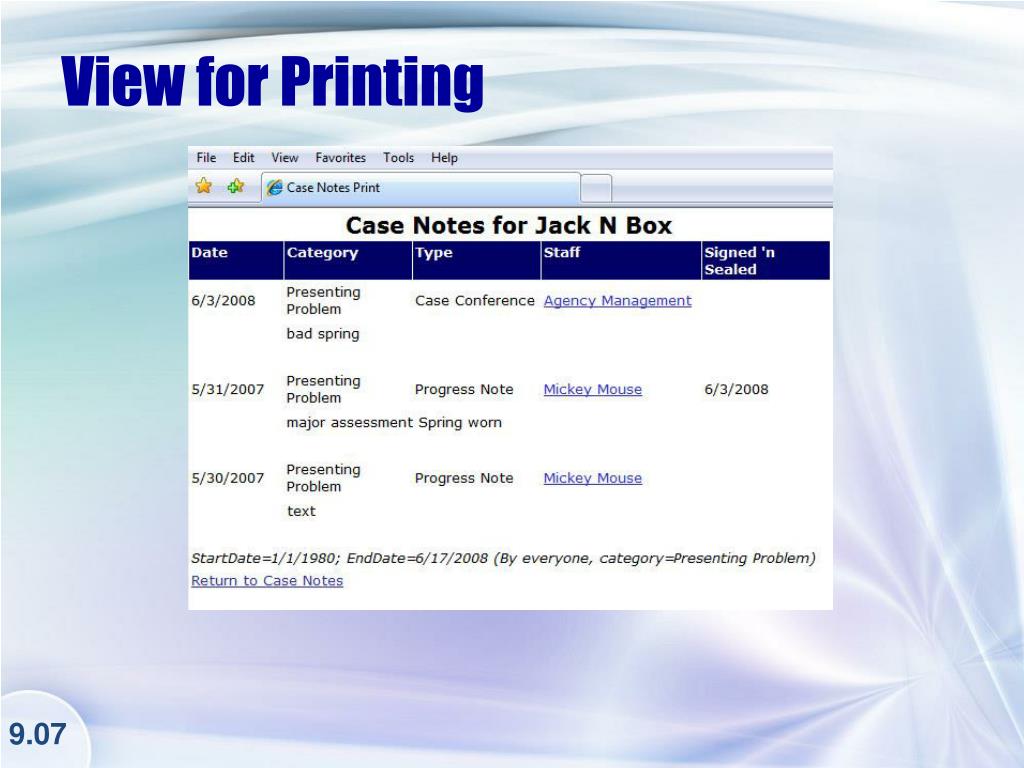The height and width of the screenshot is (768, 1024).
Task: Click the Add to Favorites icon
Action: (236, 186)
